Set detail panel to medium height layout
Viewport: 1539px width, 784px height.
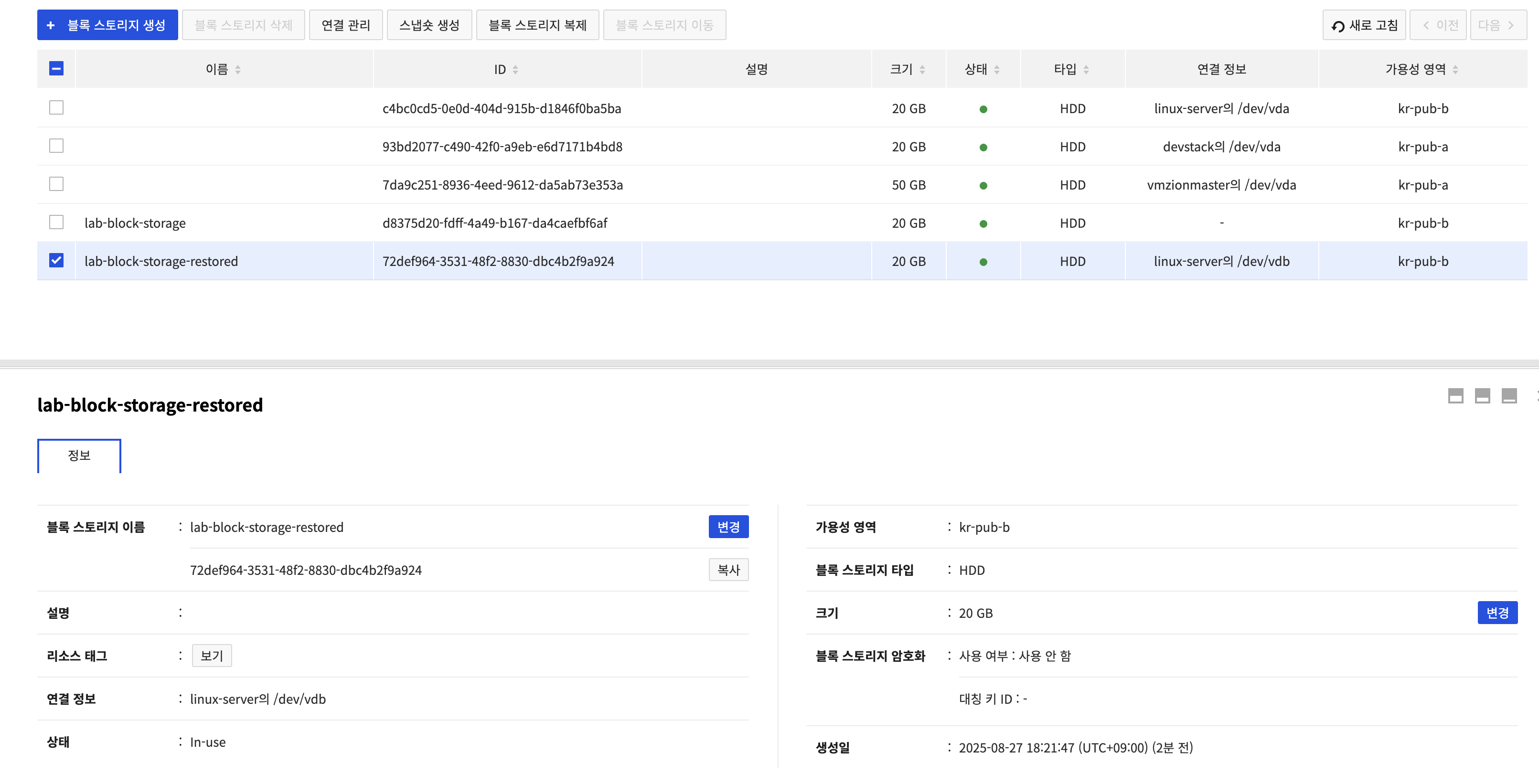(1482, 396)
